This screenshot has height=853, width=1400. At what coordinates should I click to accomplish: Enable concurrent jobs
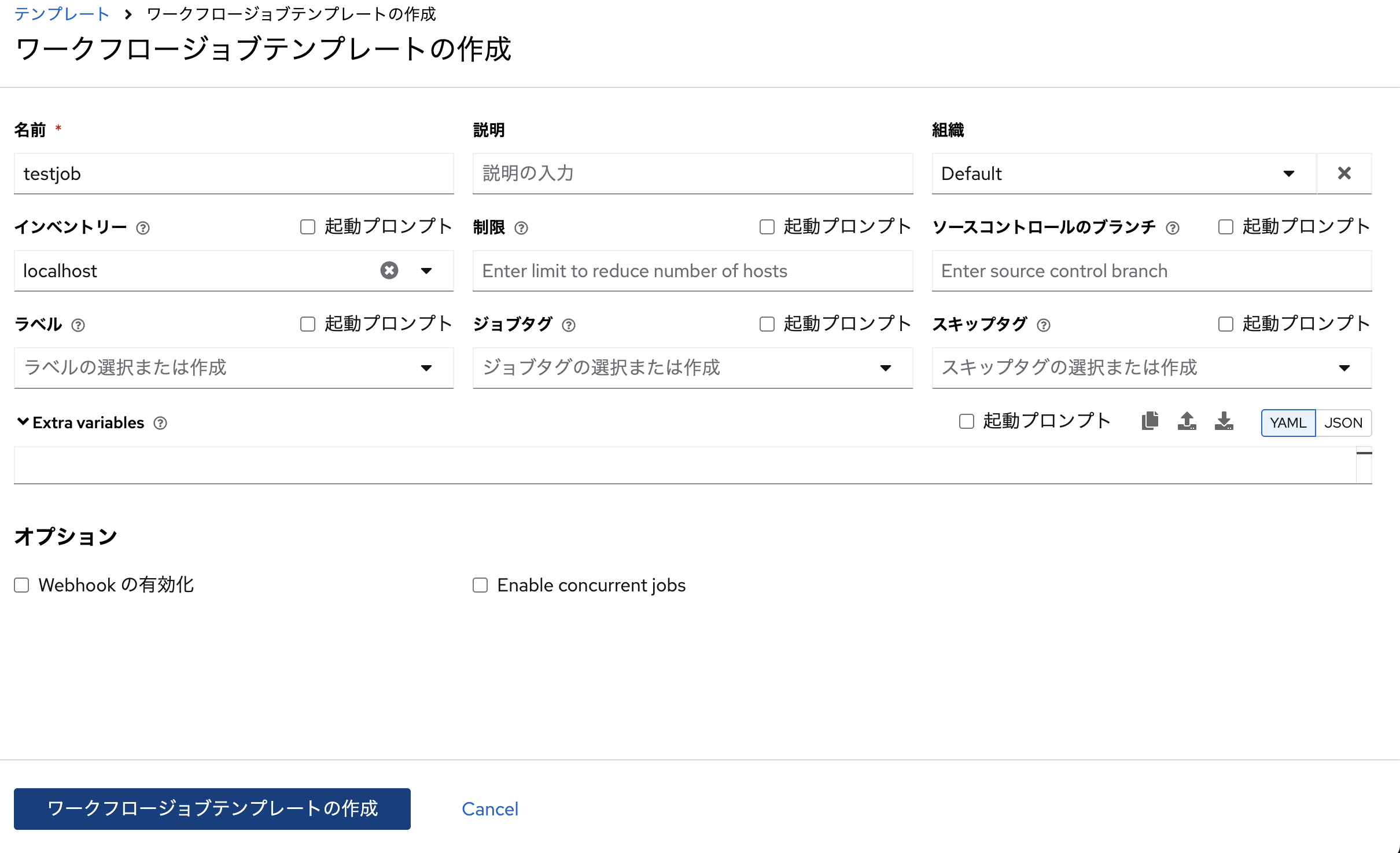480,585
